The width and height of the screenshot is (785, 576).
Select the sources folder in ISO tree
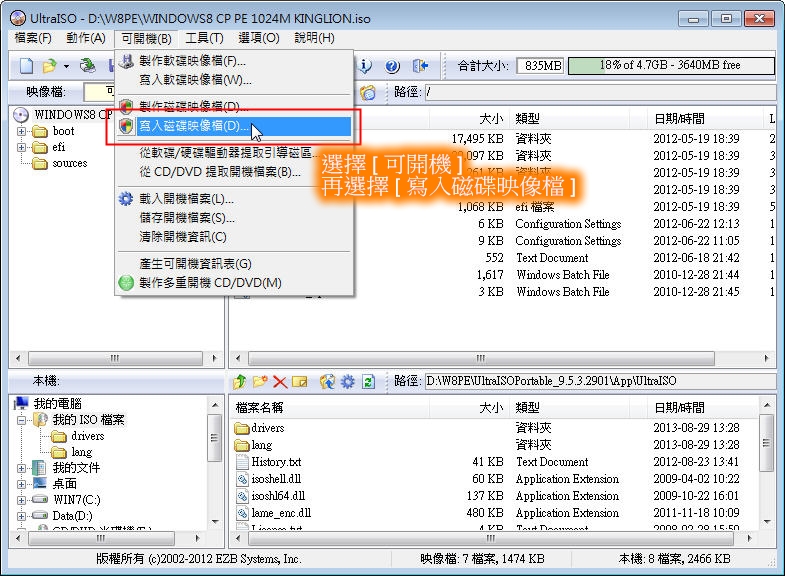[70, 163]
